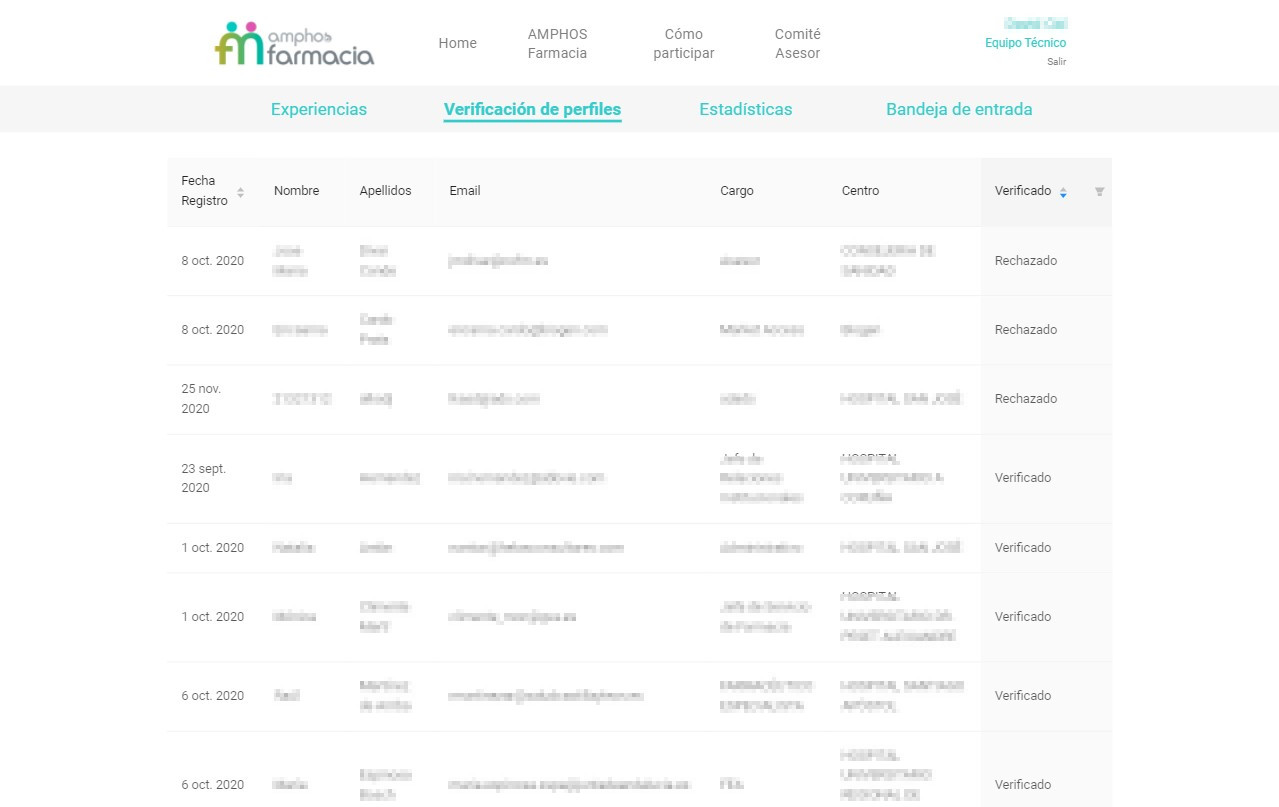This screenshot has width=1279, height=807.
Task: Open the Estadísticas tab
Action: (x=745, y=110)
